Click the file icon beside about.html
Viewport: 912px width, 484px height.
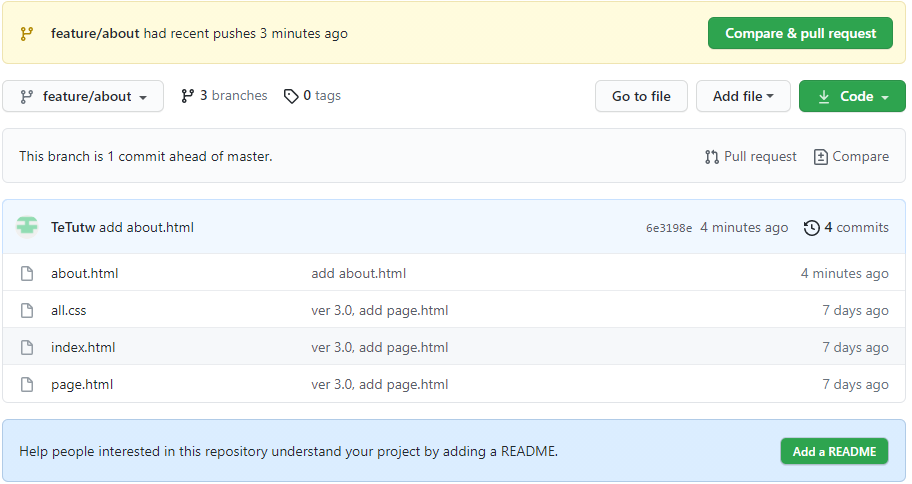[28, 273]
